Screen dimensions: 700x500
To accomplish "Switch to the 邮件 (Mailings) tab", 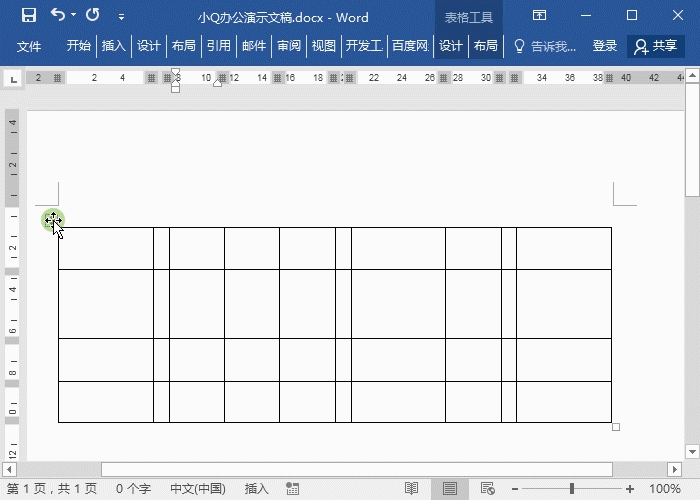I will 254,46.
